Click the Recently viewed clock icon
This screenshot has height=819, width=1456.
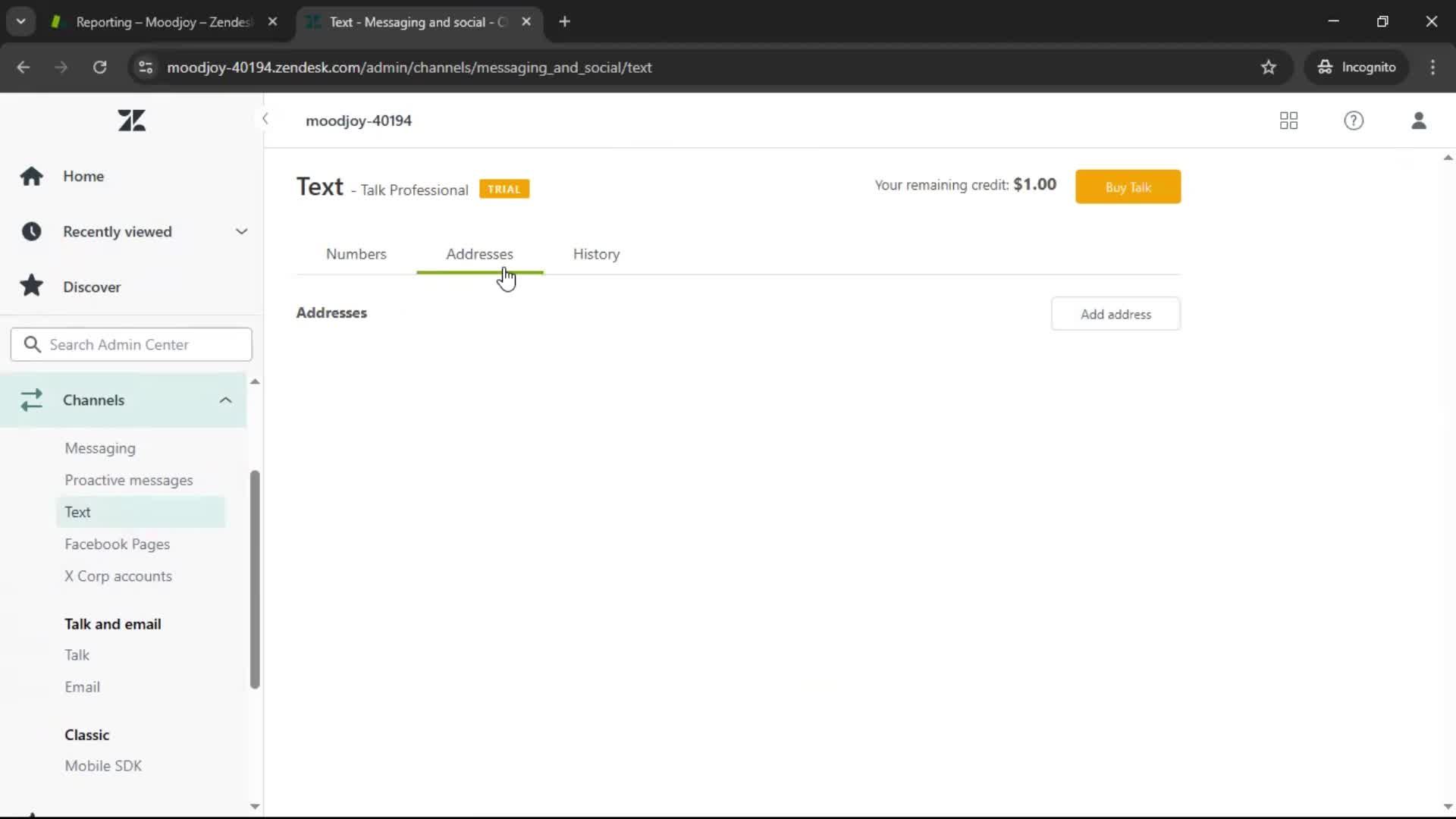pos(31,231)
